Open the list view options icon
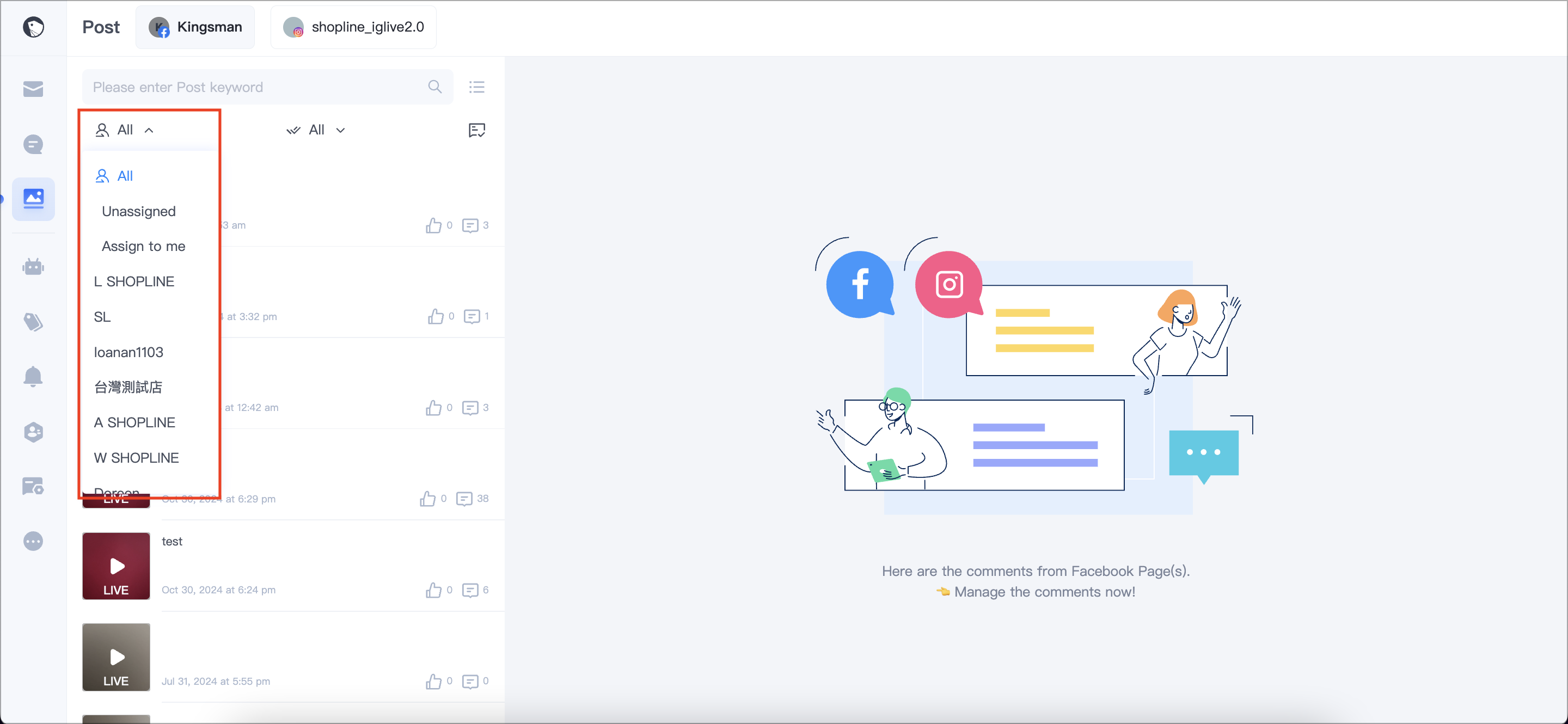The height and width of the screenshot is (724, 1568). [x=476, y=87]
